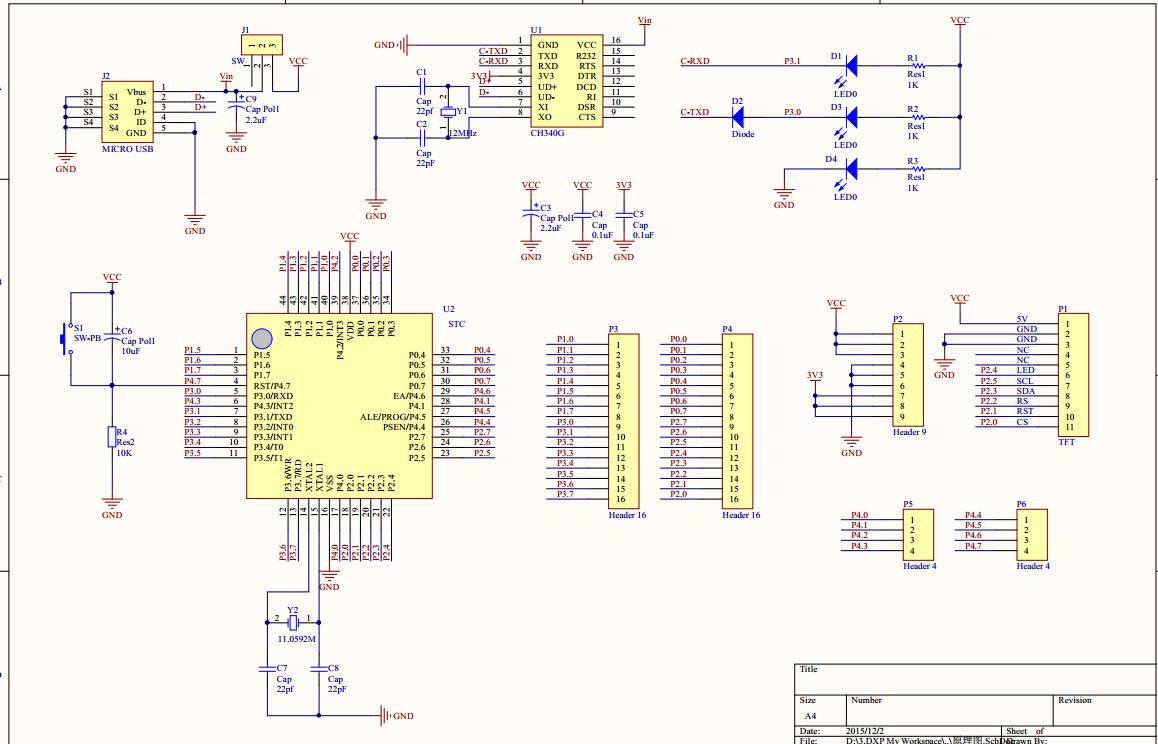
Task: Click the SW-PB push button label
Action: (87, 338)
